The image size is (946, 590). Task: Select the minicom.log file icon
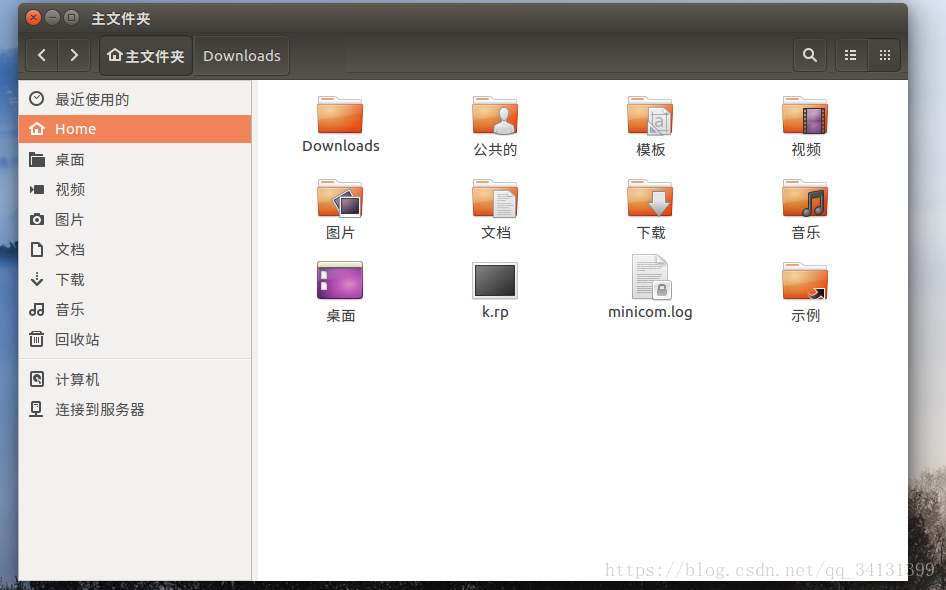coord(650,277)
